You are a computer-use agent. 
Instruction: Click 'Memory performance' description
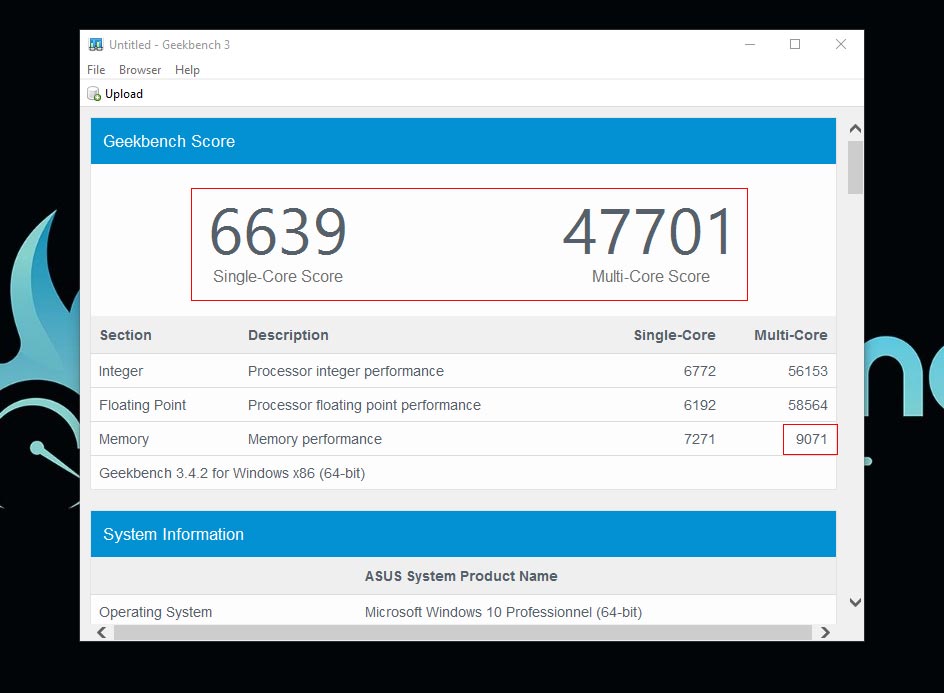click(x=315, y=440)
